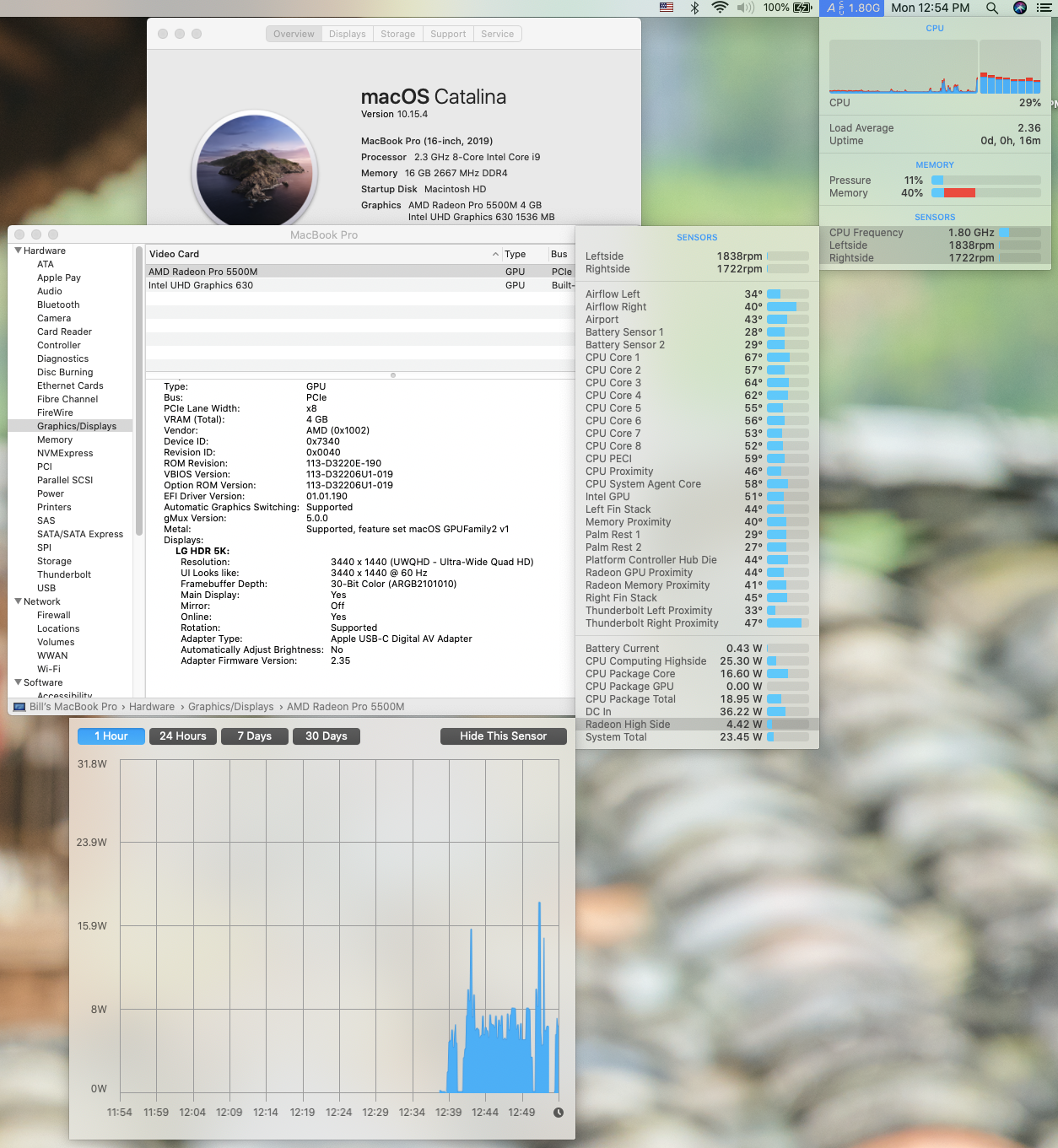The width and height of the screenshot is (1058, 1148).
Task: Click CPU Core 1 temperature row
Action: tap(697, 358)
